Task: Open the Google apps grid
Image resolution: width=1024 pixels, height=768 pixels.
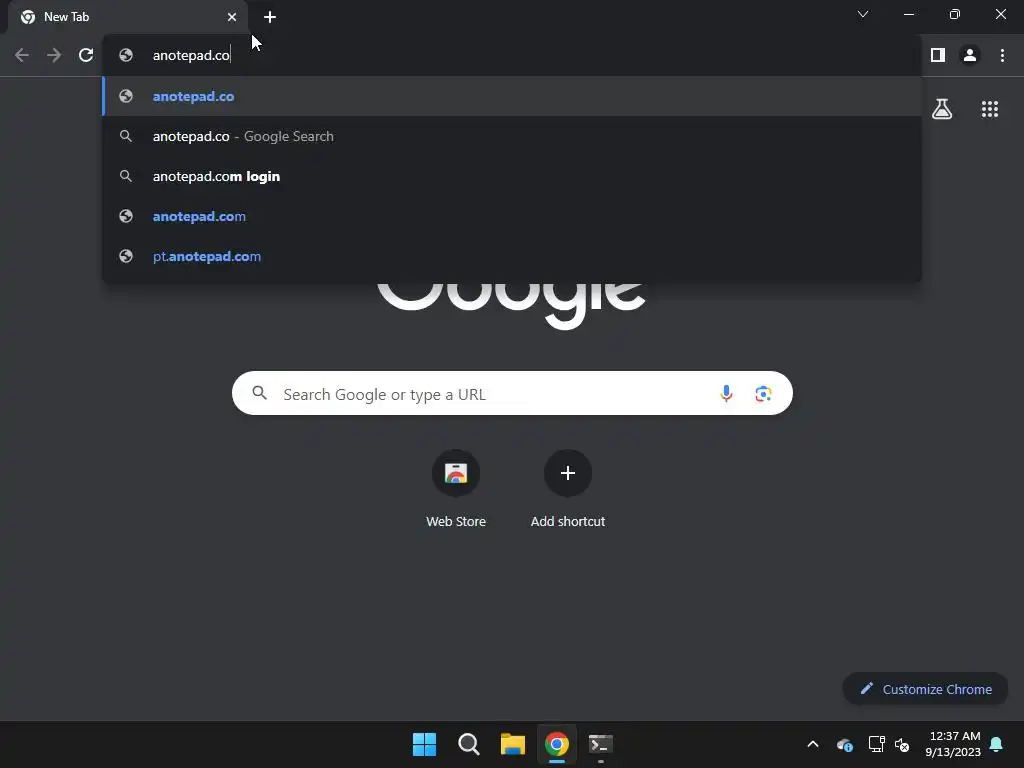Action: [990, 109]
